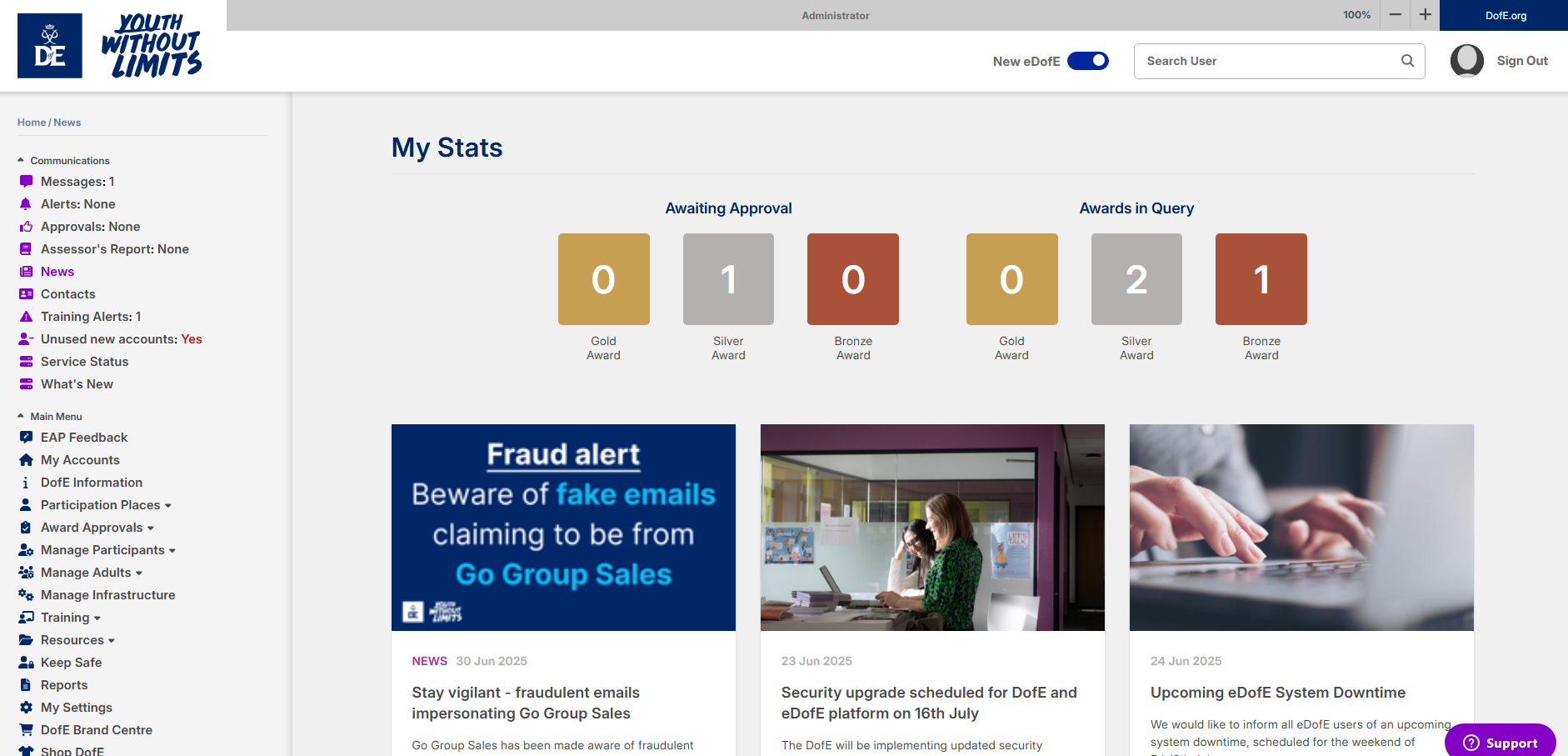1568x756 pixels.
Task: Click the Training Alerts warning triangle icon
Action: point(26,317)
